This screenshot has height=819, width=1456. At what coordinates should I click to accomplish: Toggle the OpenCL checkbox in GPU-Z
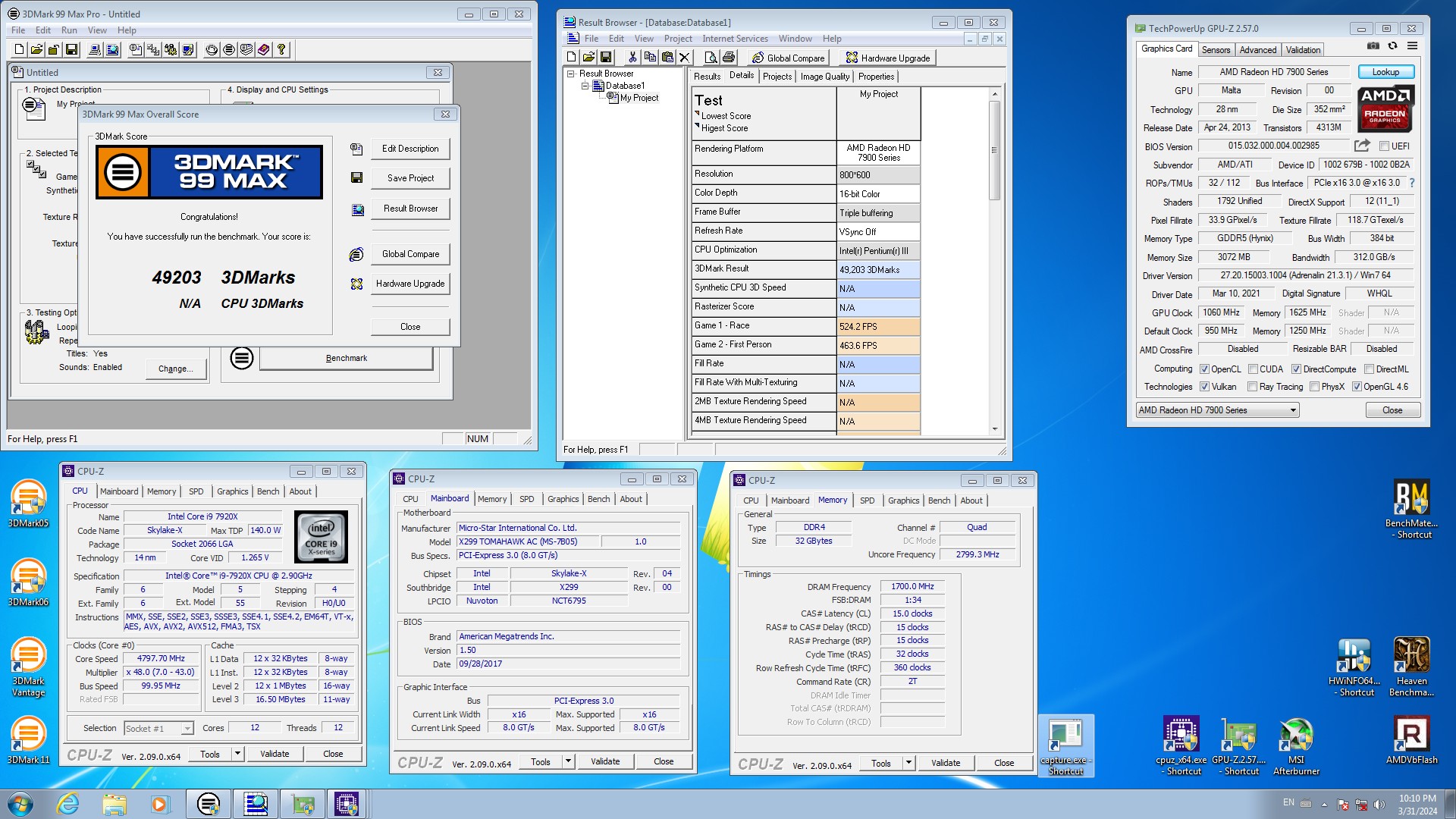(x=1204, y=369)
